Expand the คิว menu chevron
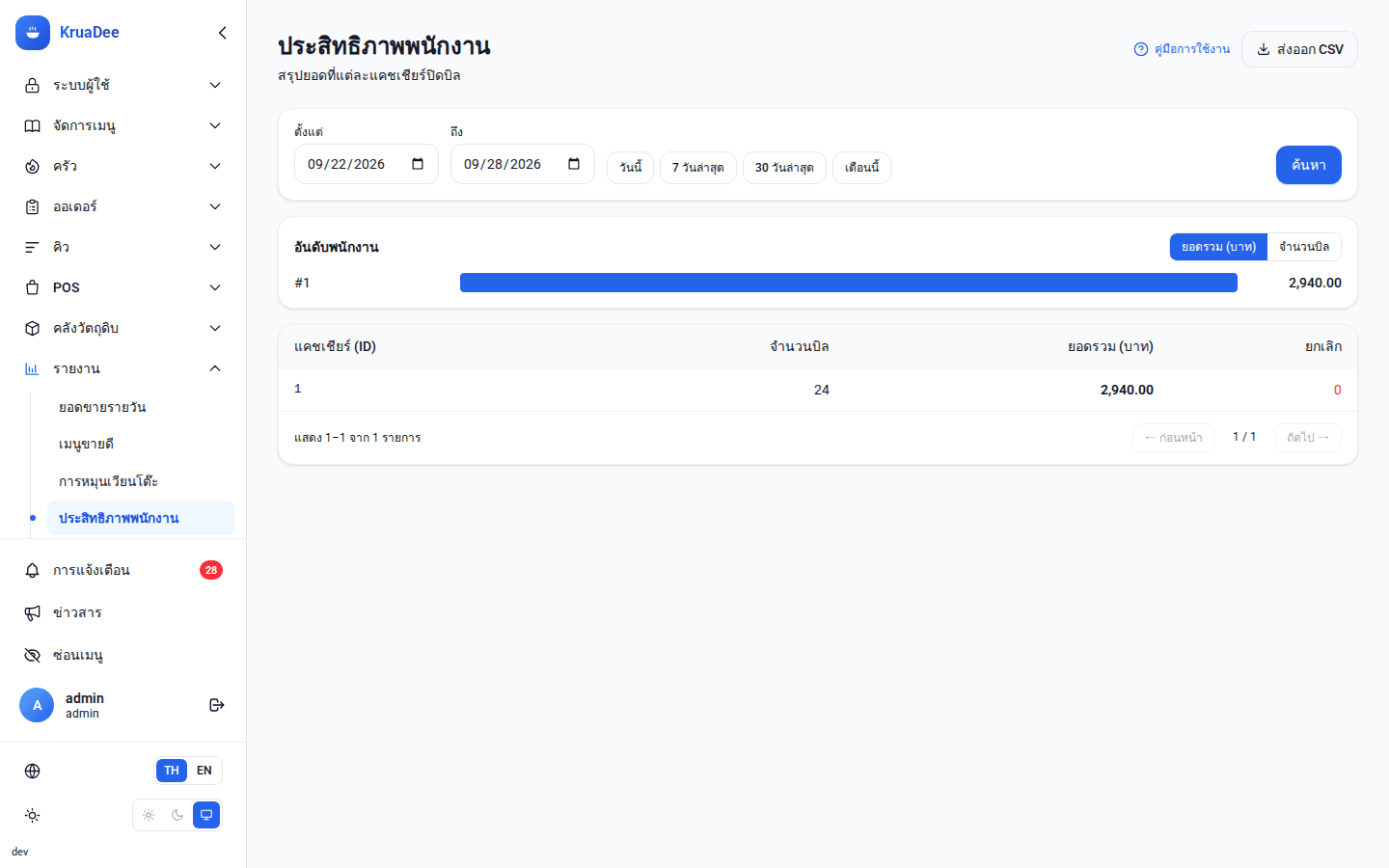 tap(215, 247)
